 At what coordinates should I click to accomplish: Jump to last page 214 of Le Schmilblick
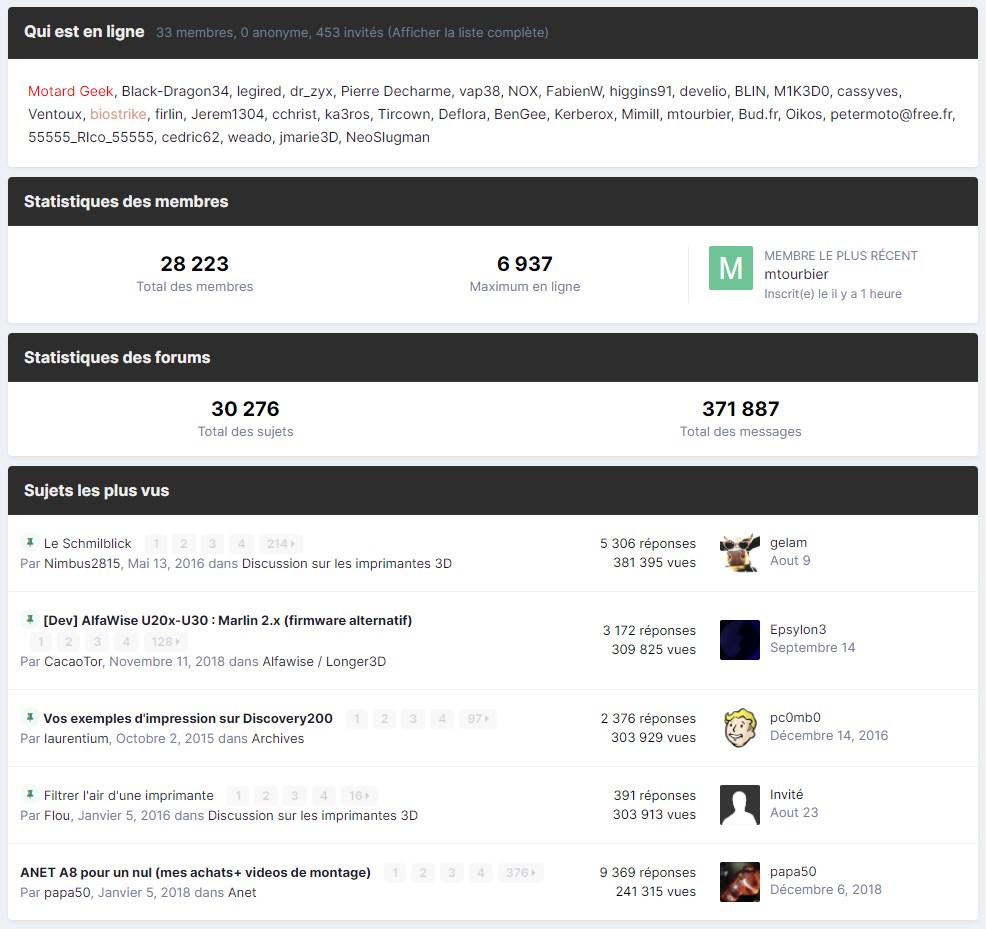tap(280, 543)
